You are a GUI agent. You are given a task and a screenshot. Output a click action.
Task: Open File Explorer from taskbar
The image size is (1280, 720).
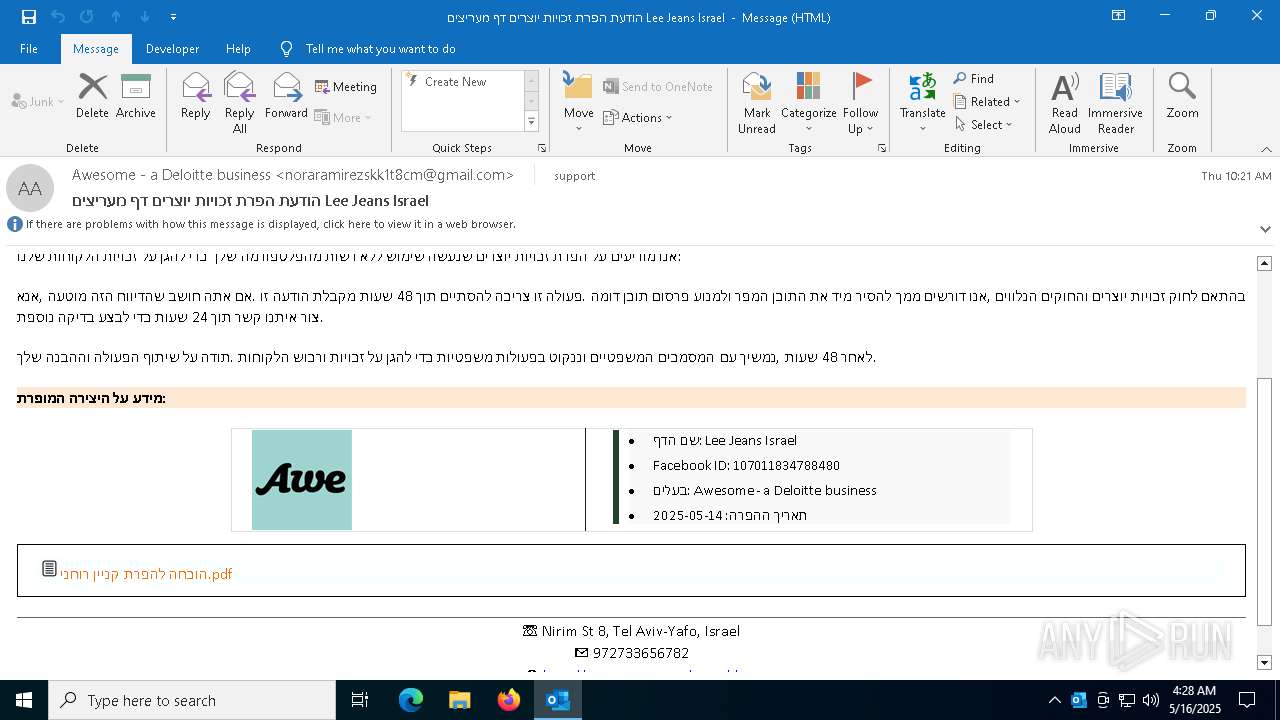tap(459, 700)
